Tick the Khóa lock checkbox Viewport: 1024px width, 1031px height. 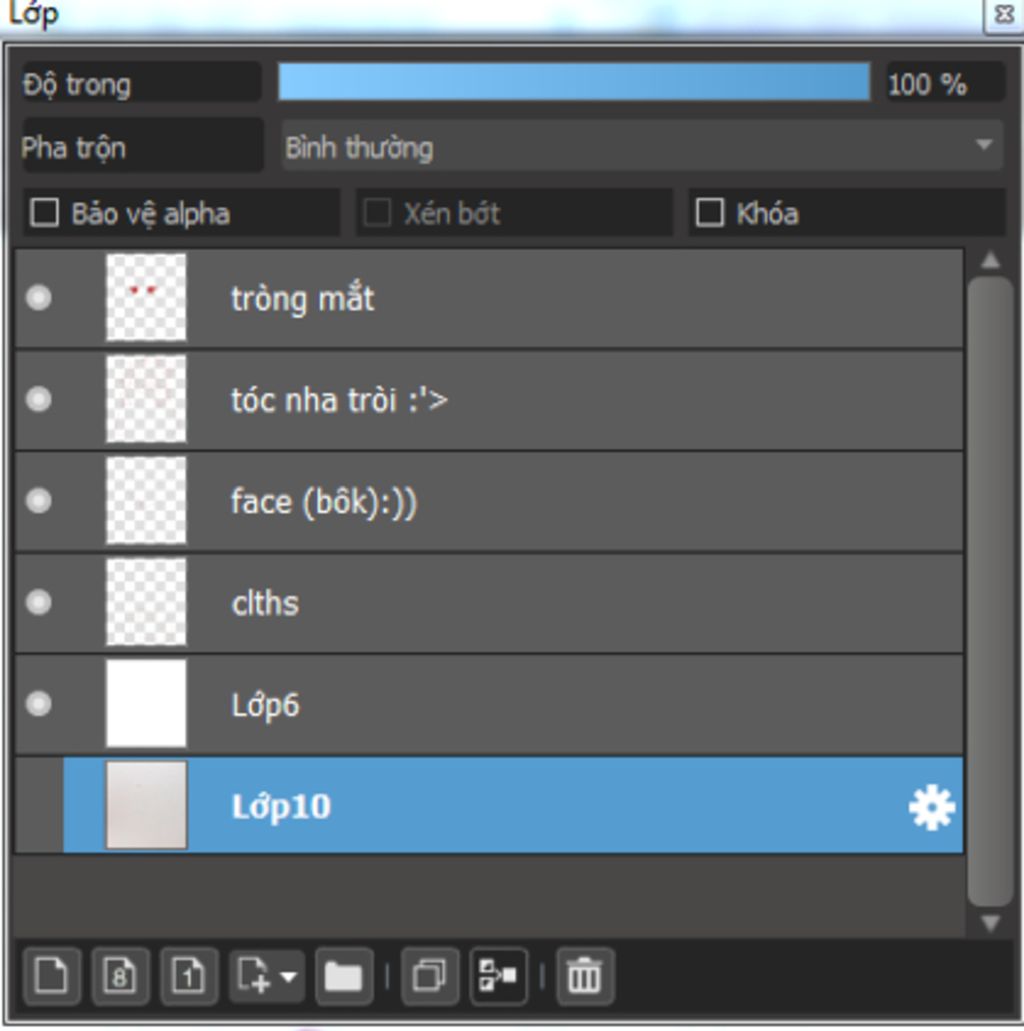709,213
